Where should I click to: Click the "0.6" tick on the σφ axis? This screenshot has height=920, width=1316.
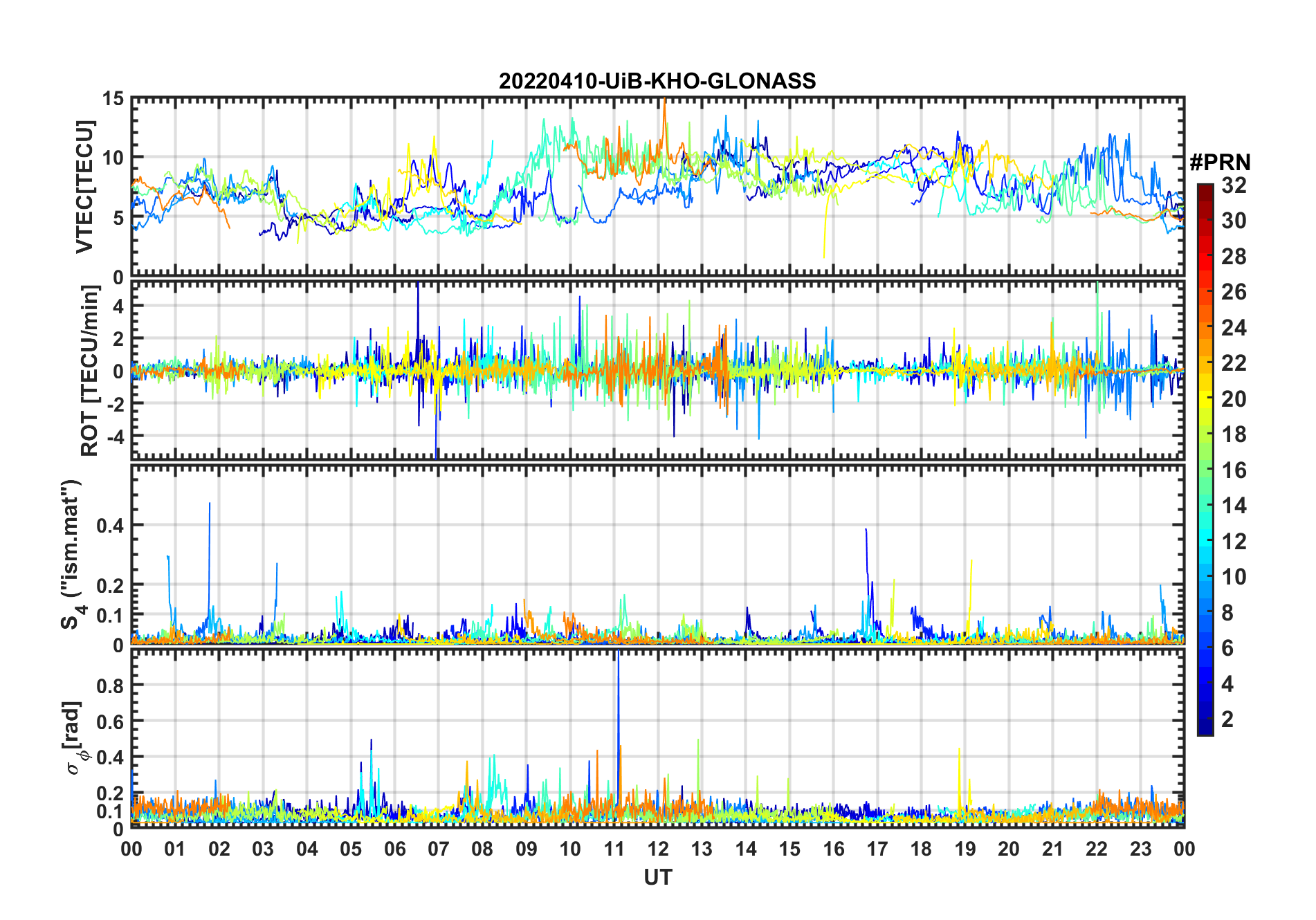pyautogui.click(x=110, y=721)
